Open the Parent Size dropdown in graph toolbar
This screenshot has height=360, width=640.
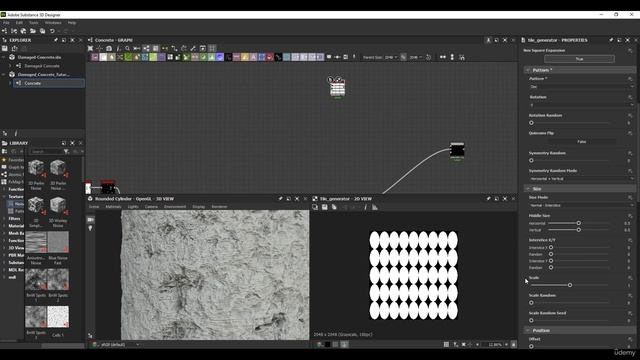click(391, 57)
